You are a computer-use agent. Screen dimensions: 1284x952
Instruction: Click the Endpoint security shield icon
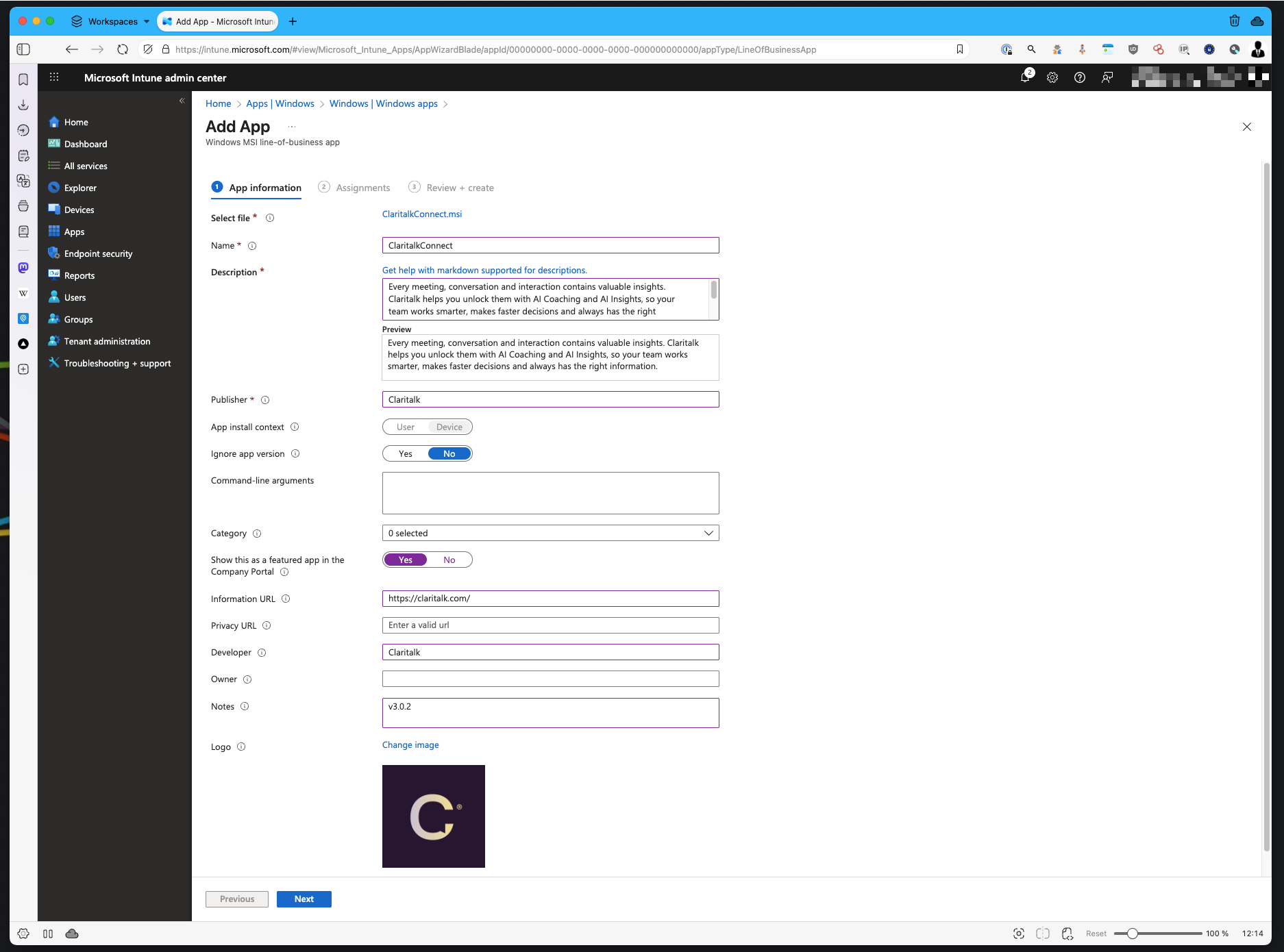54,253
